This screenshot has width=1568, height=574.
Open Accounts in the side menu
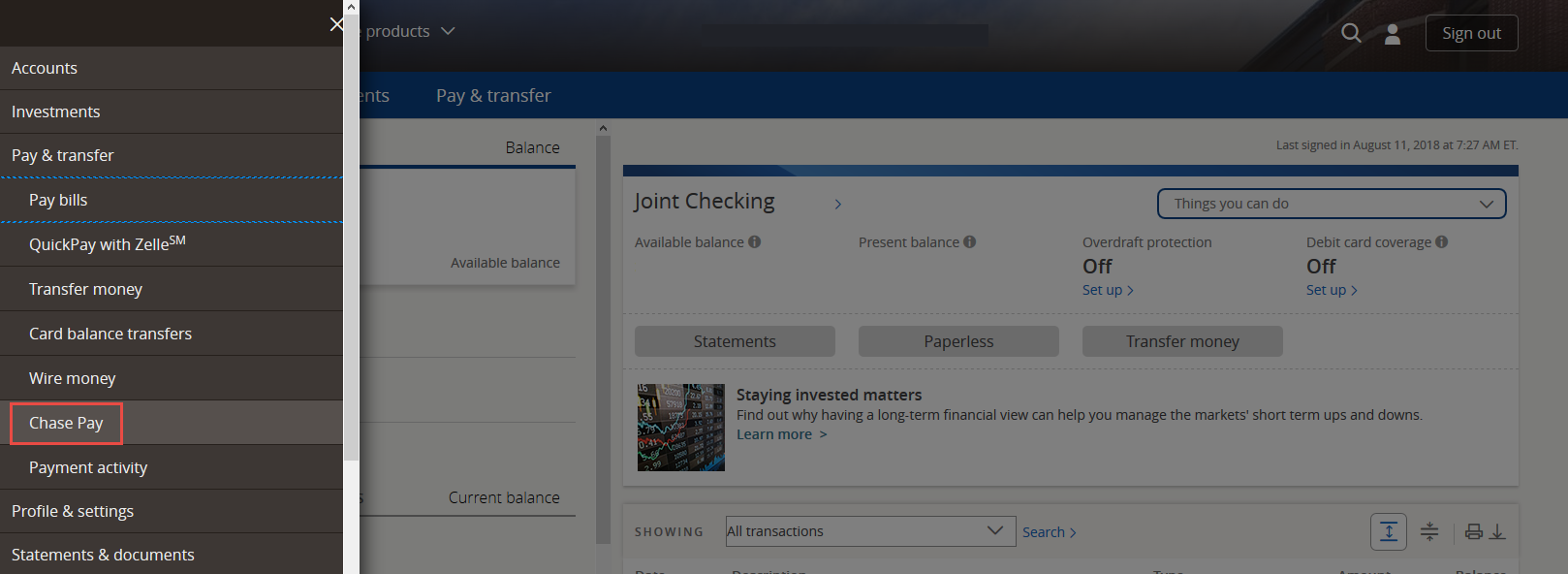(x=172, y=68)
